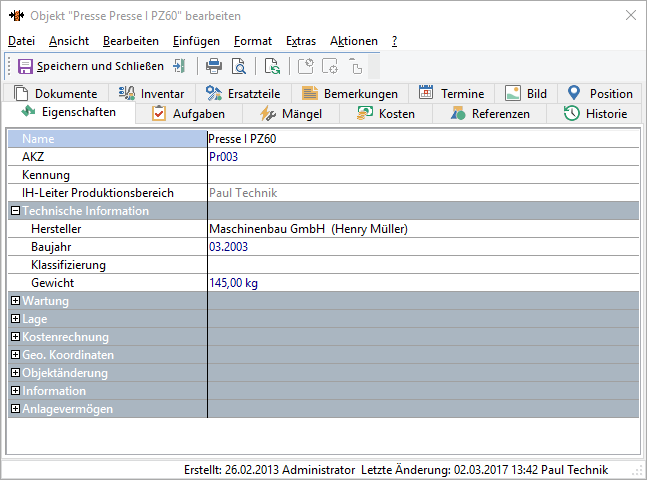Click the document settings gear icon

pyautogui.click(x=330, y=66)
